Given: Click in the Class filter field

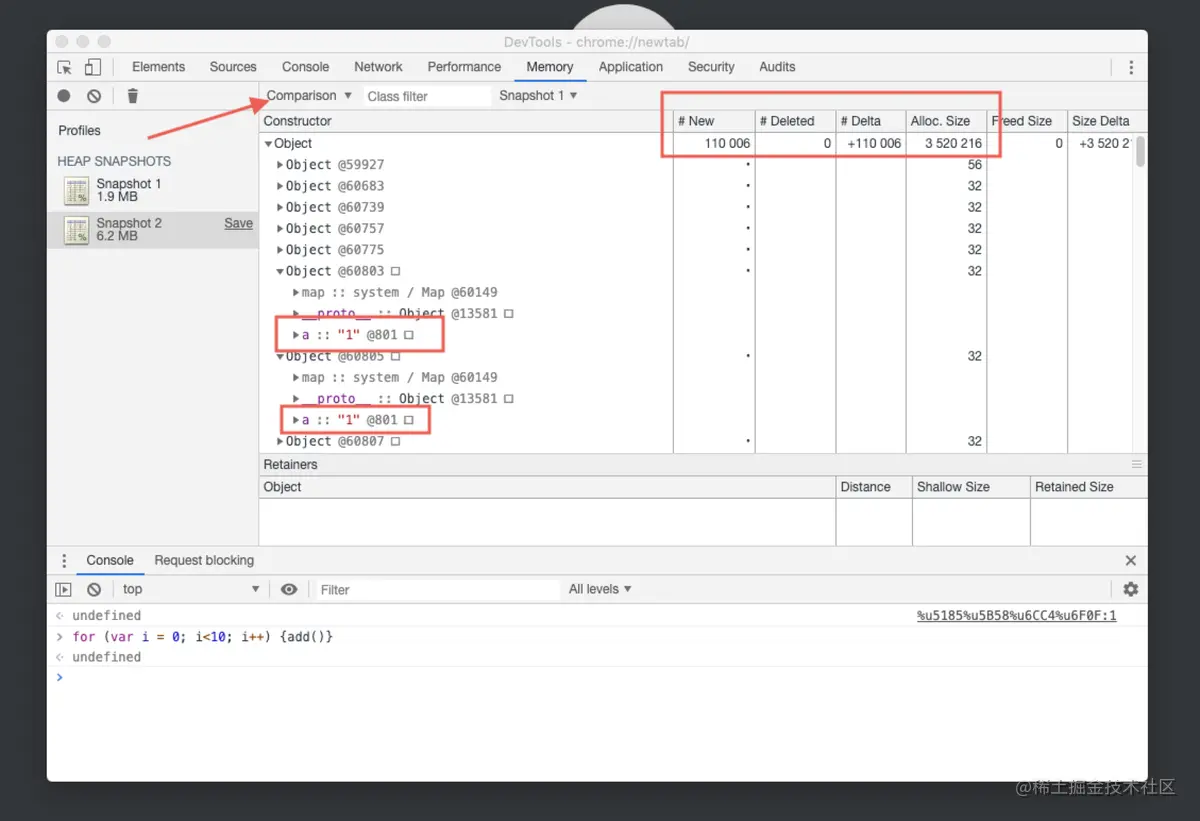Looking at the screenshot, I should tap(425, 96).
